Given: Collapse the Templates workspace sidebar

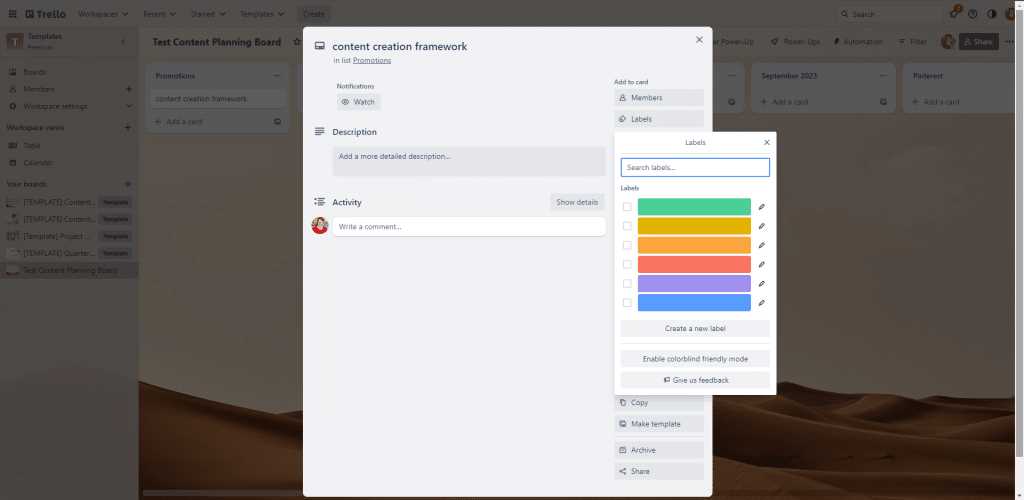Looking at the screenshot, I should coord(123,42).
